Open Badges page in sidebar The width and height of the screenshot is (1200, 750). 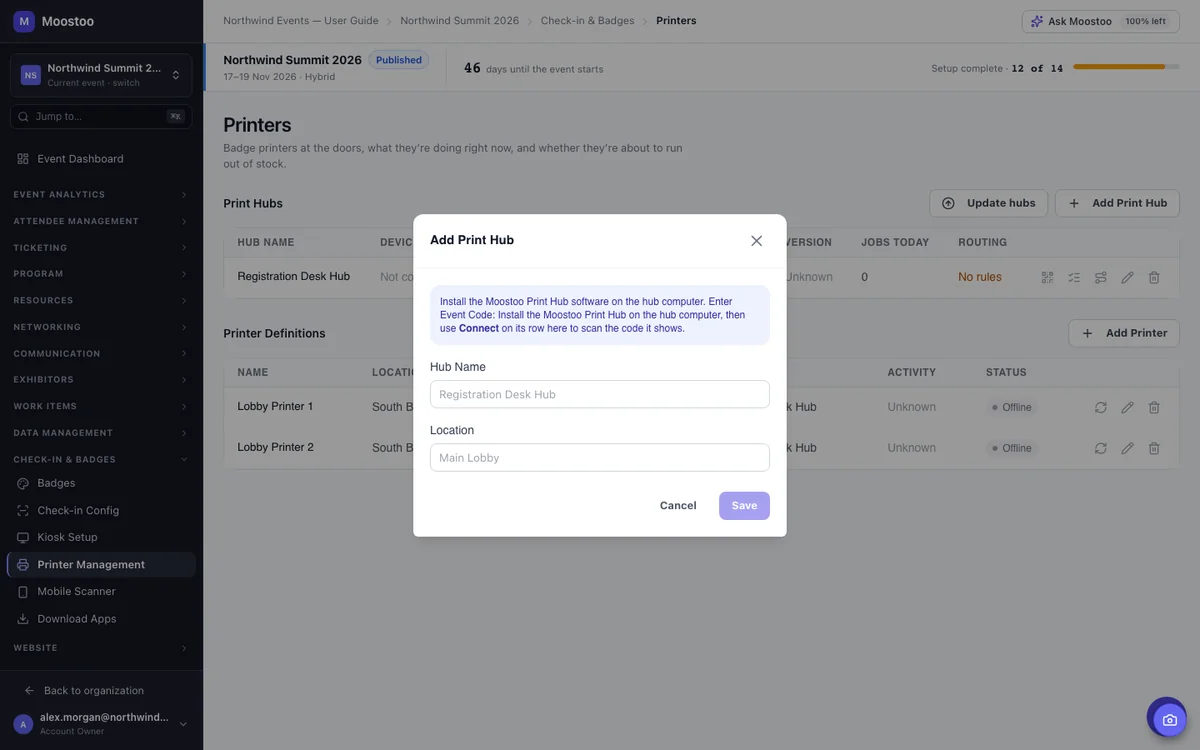point(101,483)
